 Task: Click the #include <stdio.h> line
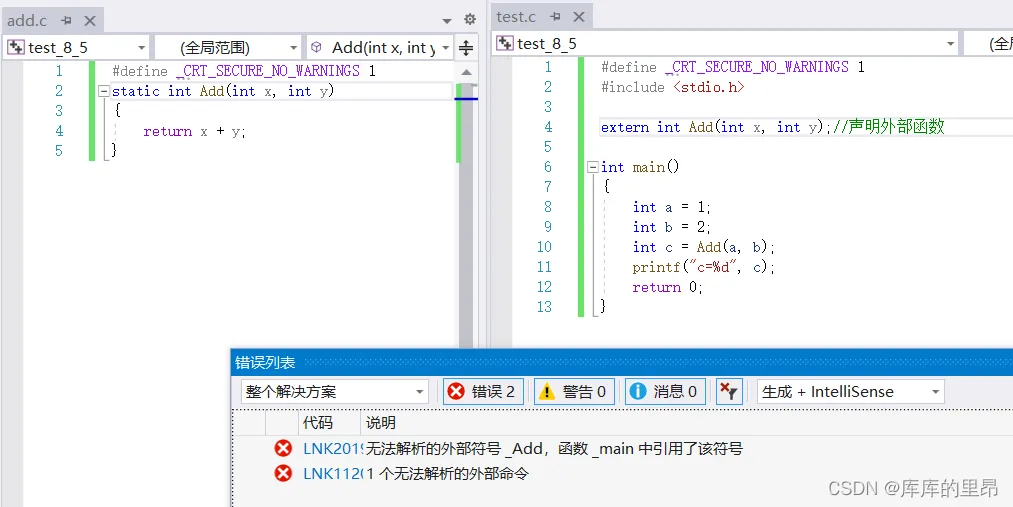[x=673, y=87]
